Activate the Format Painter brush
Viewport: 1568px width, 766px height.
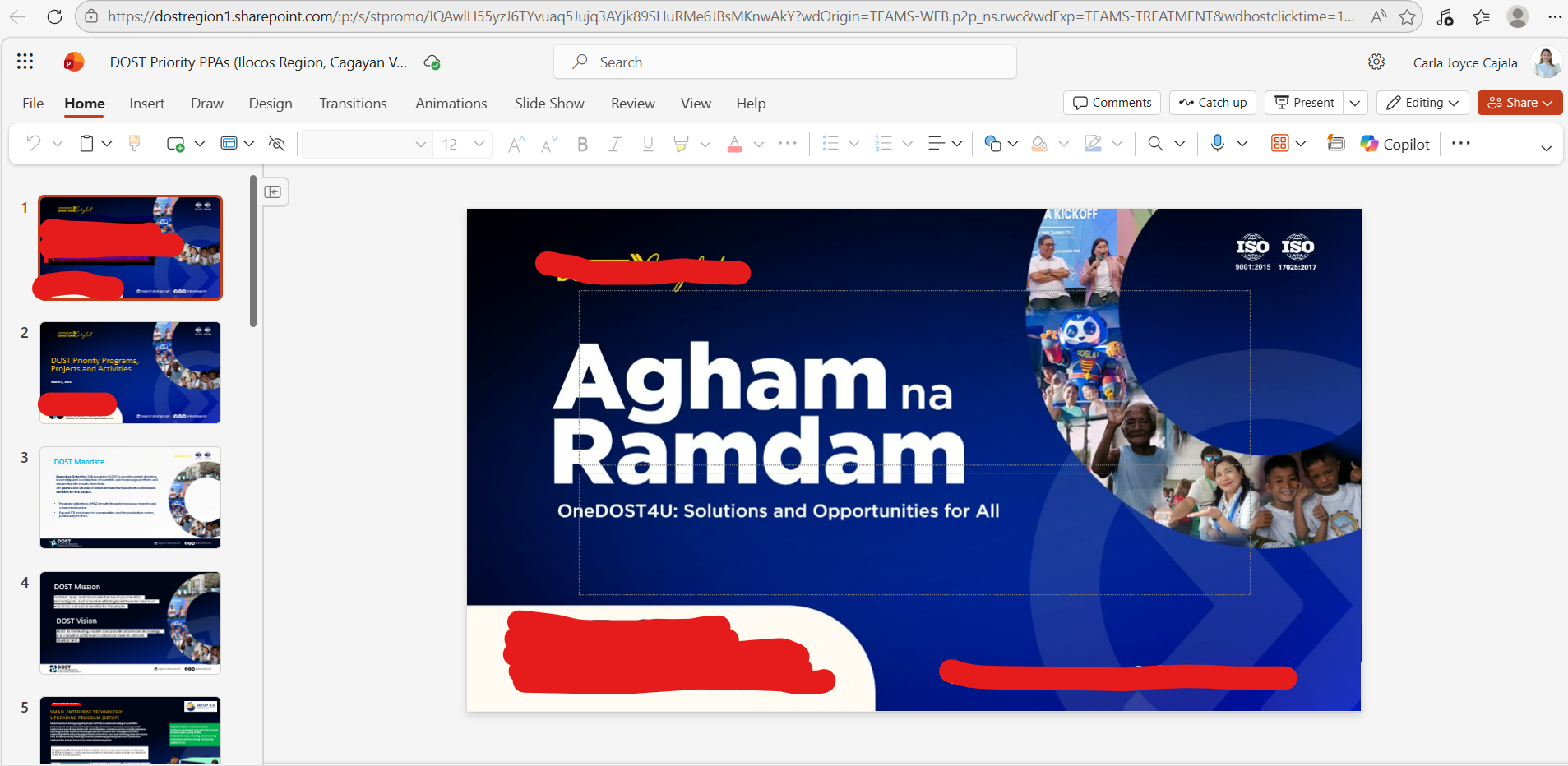(x=135, y=144)
